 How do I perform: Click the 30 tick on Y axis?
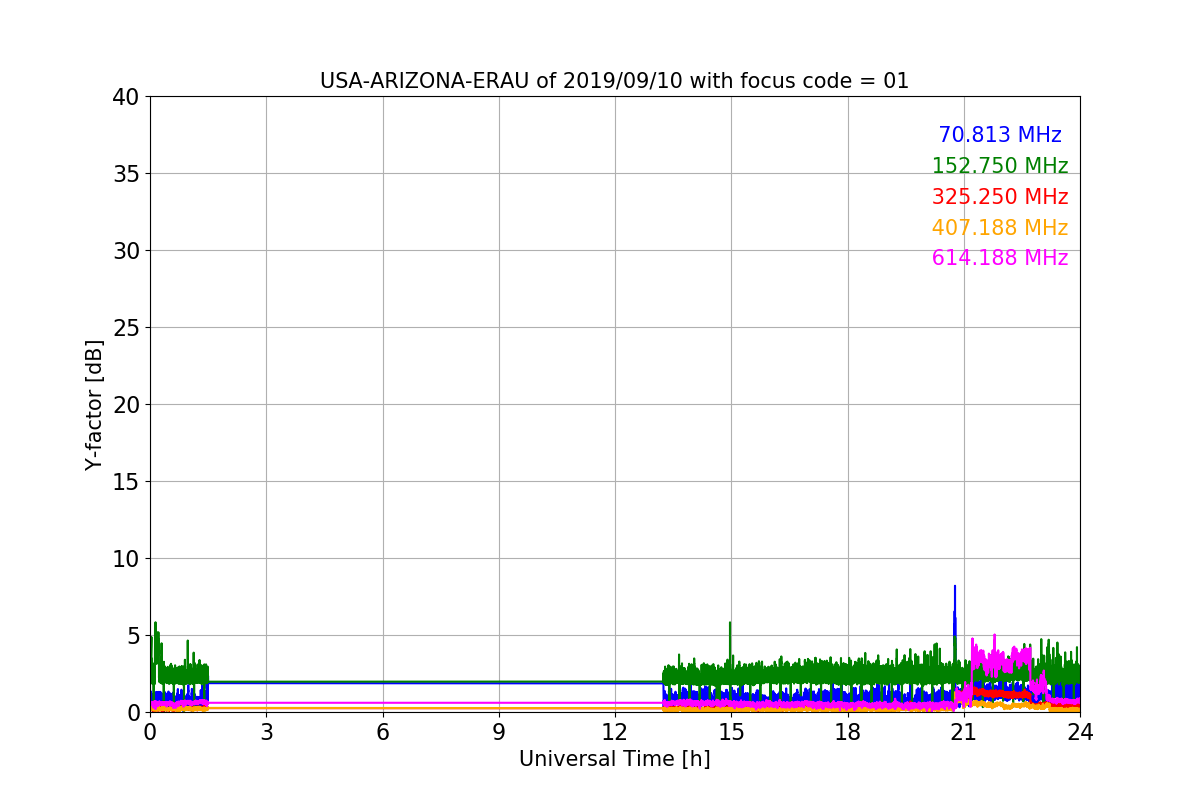coord(125,251)
